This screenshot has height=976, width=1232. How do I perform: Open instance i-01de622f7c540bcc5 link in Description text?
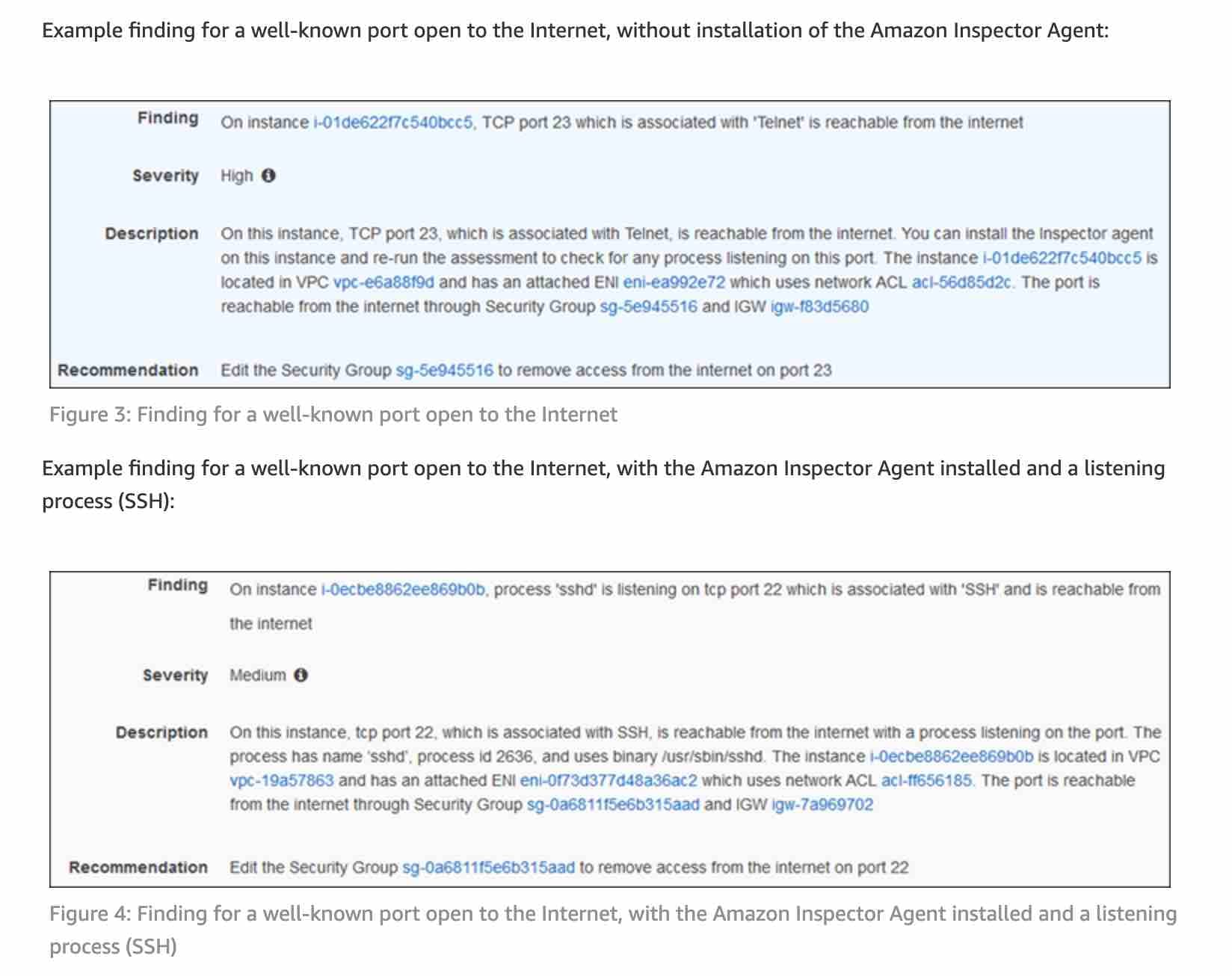1062,258
